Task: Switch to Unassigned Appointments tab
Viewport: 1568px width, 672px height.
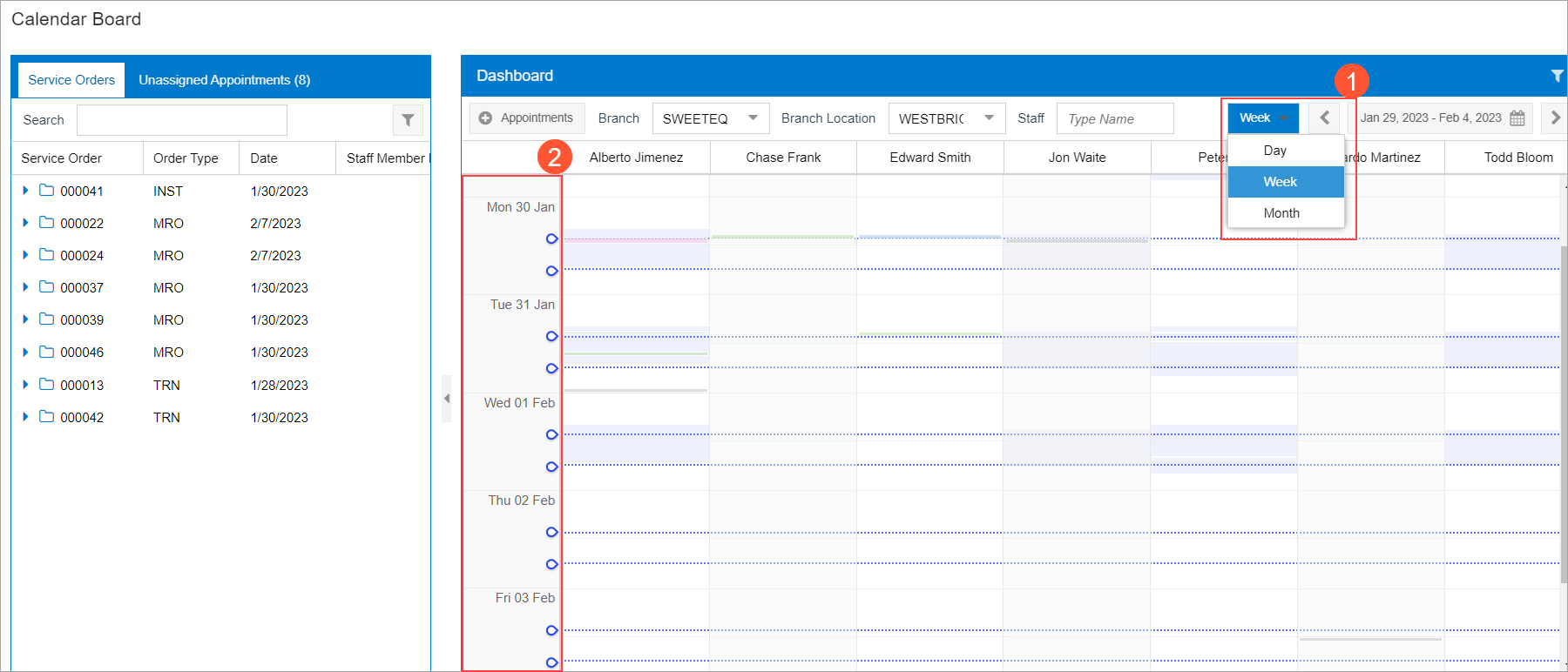Action: pos(224,80)
